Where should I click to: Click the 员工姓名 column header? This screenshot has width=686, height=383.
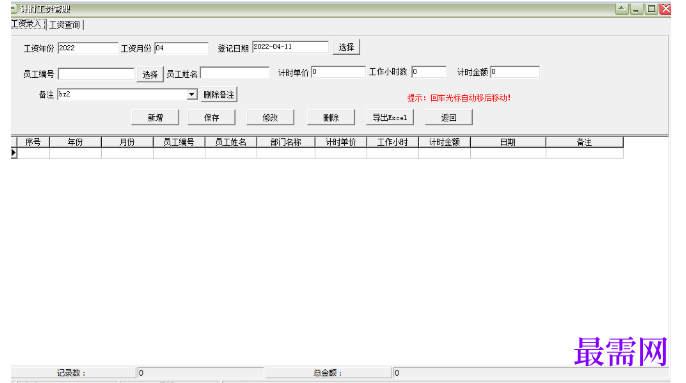(231, 142)
